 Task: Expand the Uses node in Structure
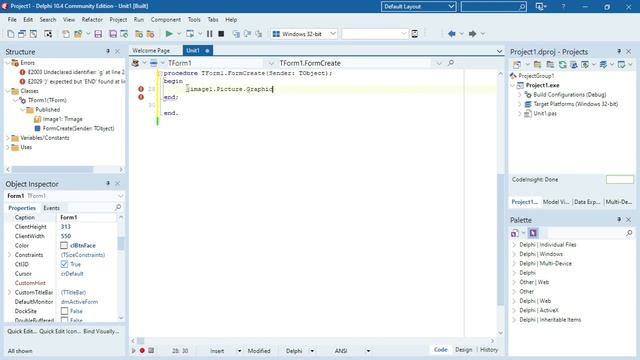[8, 147]
